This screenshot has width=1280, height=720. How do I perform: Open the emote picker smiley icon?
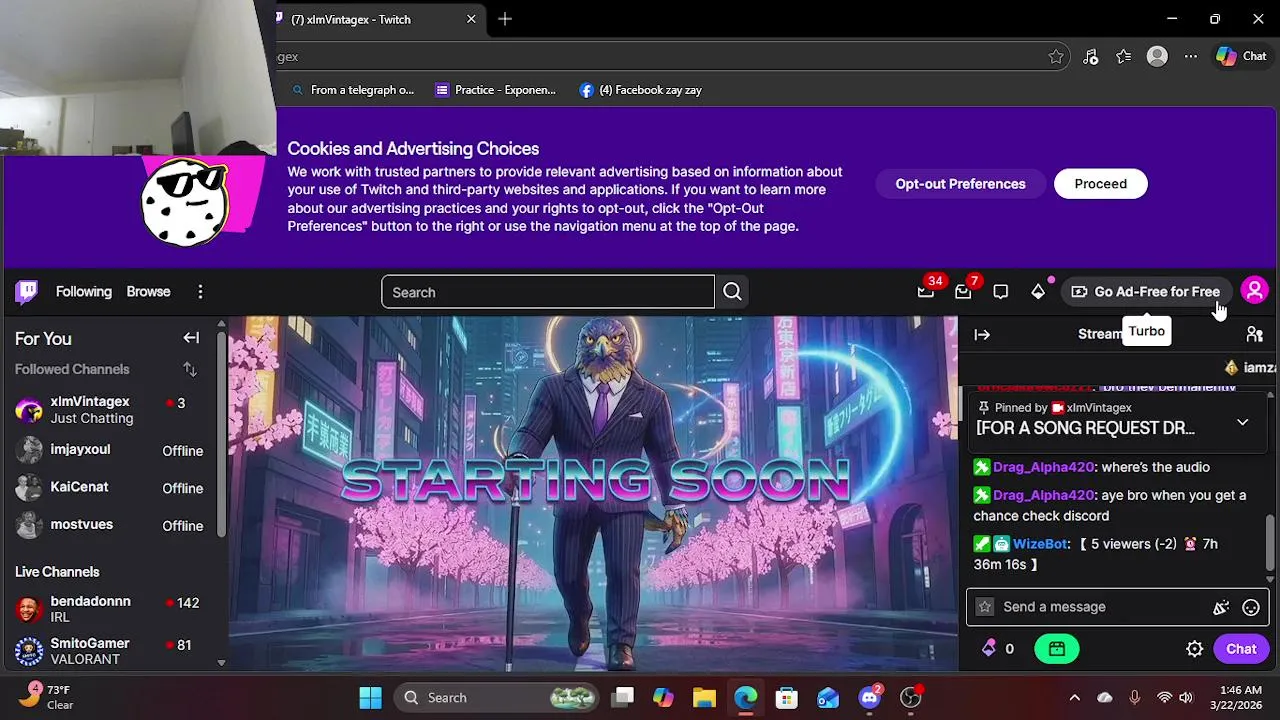click(x=1251, y=607)
